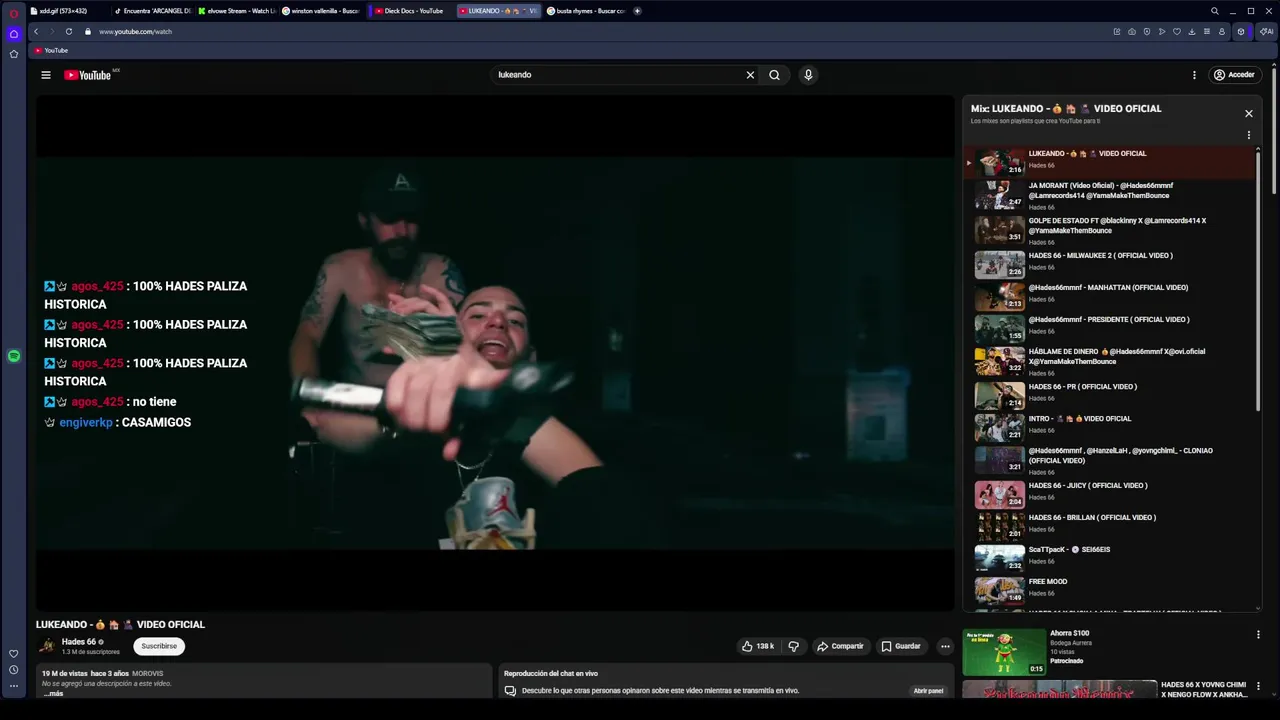Select HADES 66 - PR ( OFFICIAL VIDEO ) item
This screenshot has width=1280, height=720.
1108,395
